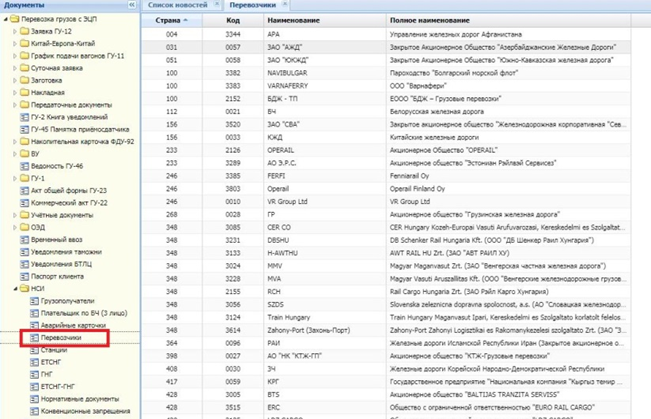Open ГУ-45 Памятка приёмосдатчика icon
The height and width of the screenshot is (419, 651).
pyautogui.click(x=24, y=129)
